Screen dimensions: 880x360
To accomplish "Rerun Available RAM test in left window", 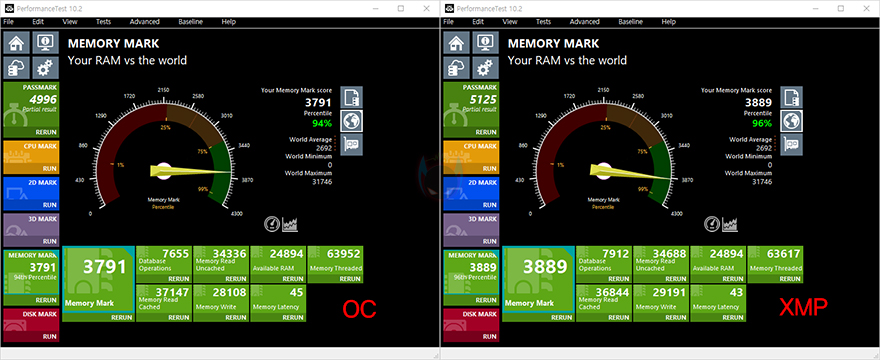I will click(294, 279).
